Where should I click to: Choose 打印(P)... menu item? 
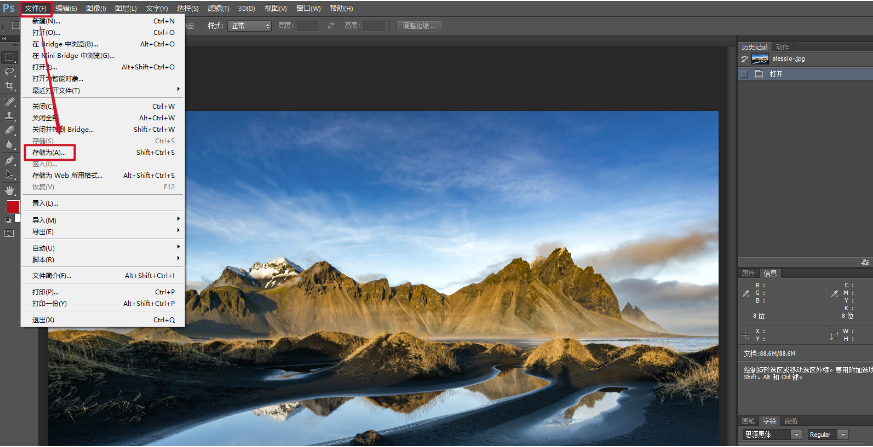pos(103,292)
